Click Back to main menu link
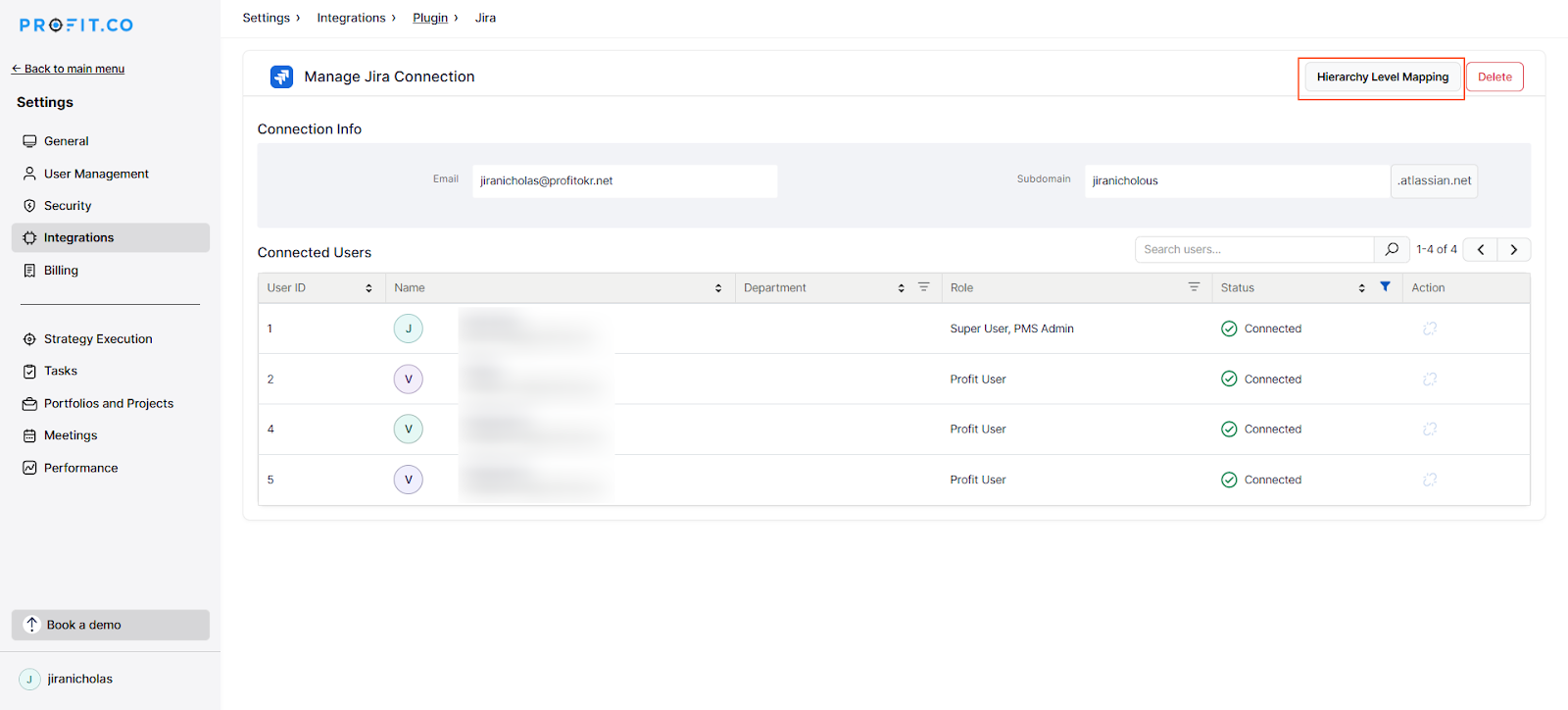Image resolution: width=1568 pixels, height=710 pixels. tap(68, 69)
